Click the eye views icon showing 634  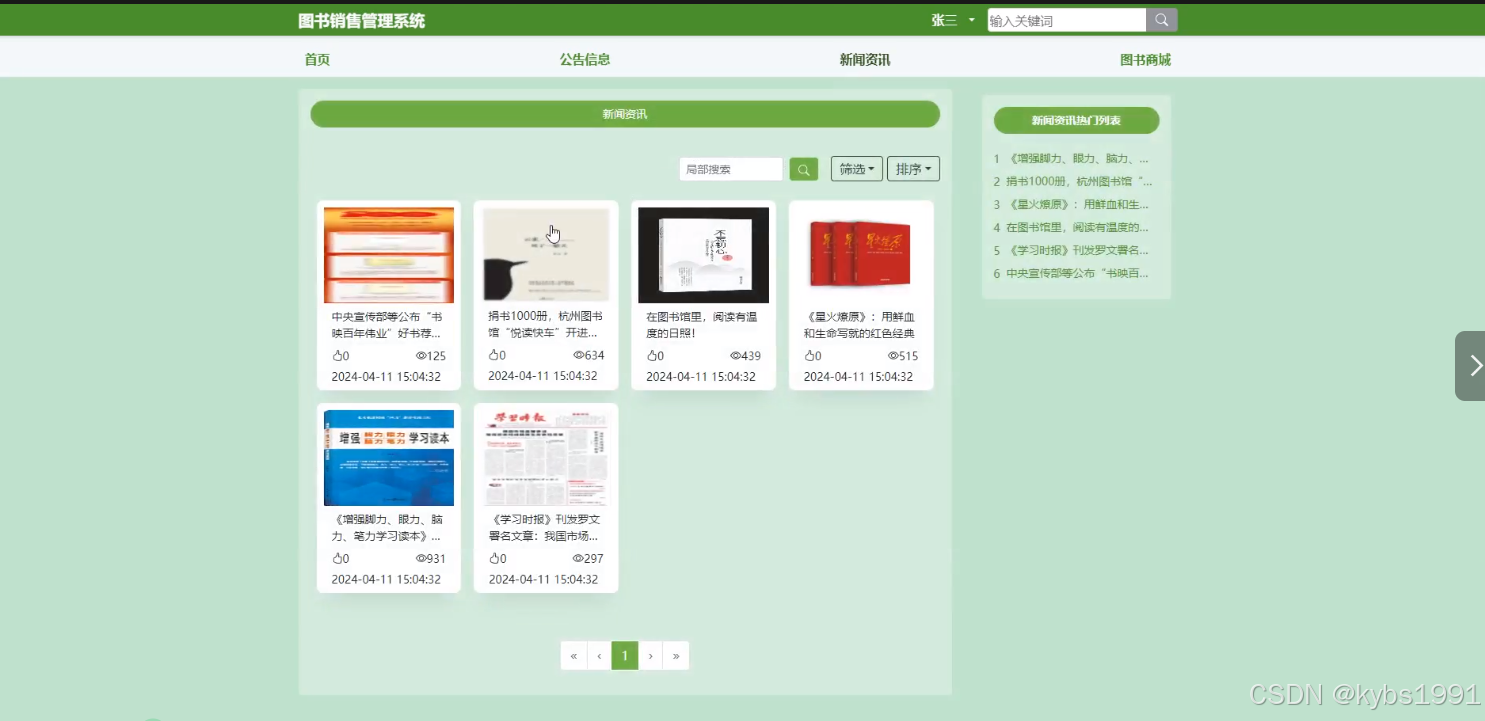[579, 355]
